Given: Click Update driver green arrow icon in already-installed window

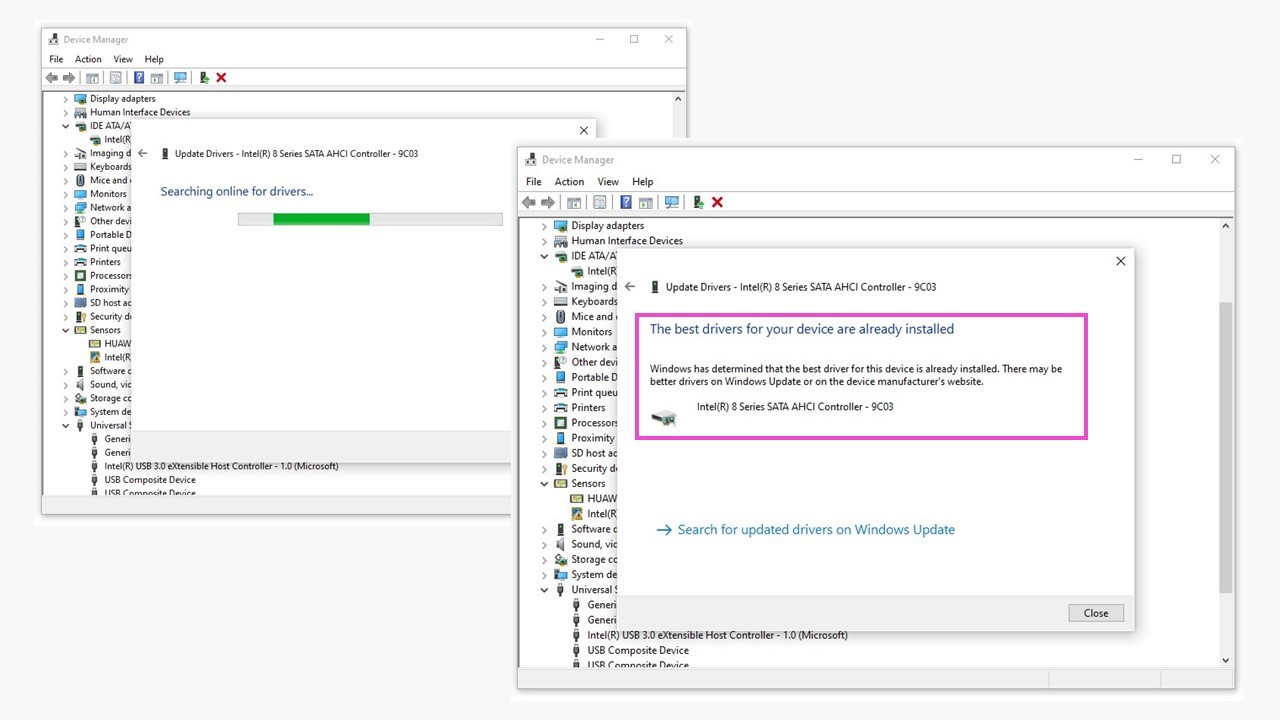Looking at the screenshot, I should coord(698,202).
